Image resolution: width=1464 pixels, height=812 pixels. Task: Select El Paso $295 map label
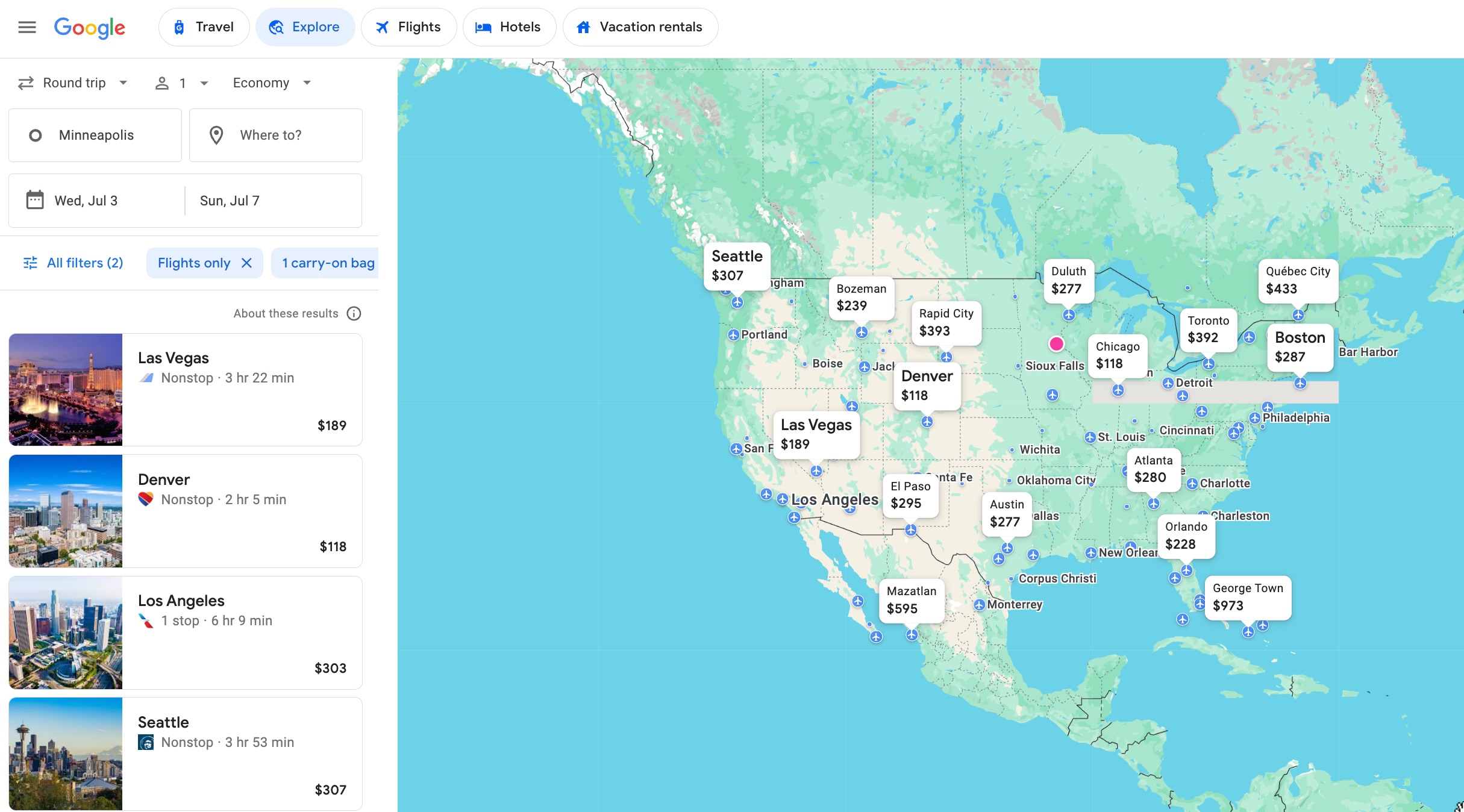[x=910, y=495]
